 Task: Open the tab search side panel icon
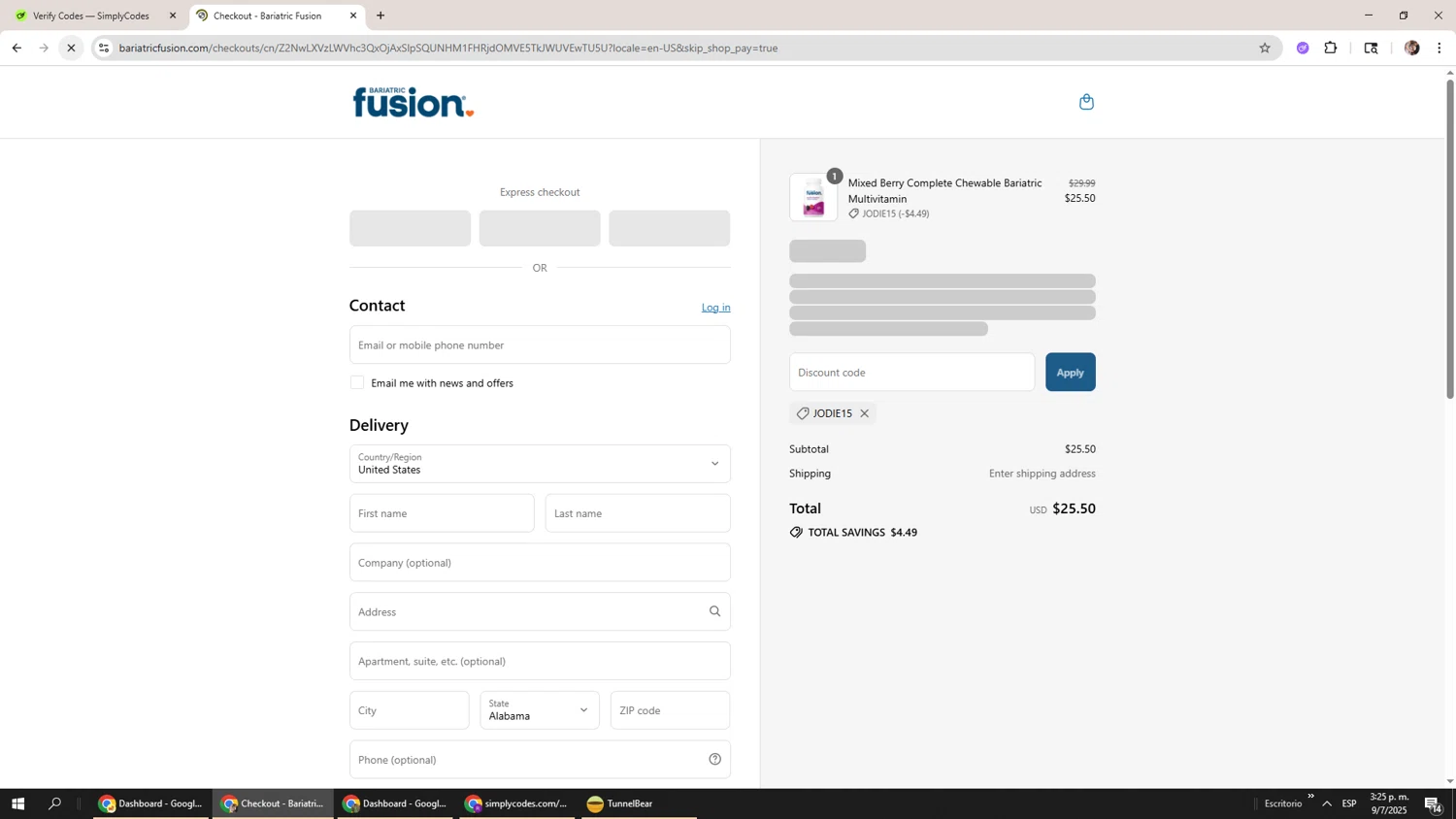1371,48
